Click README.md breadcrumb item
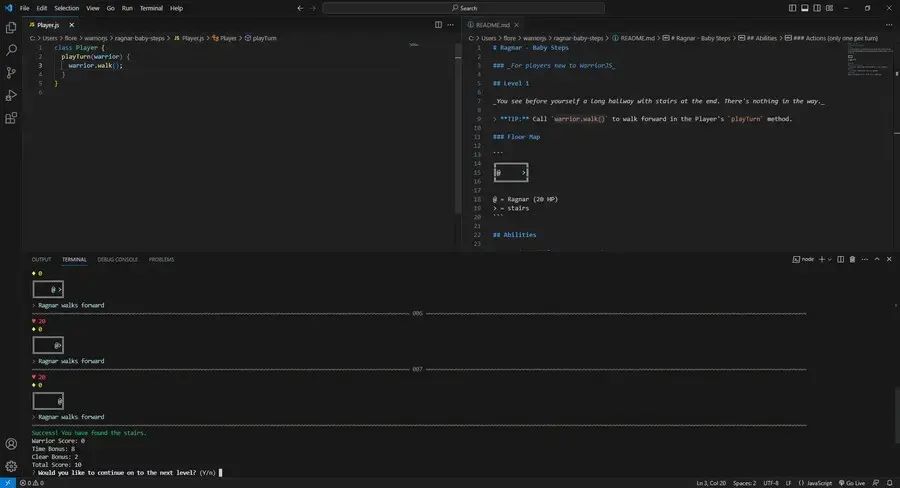The width and height of the screenshot is (900, 488). pyautogui.click(x=633, y=38)
